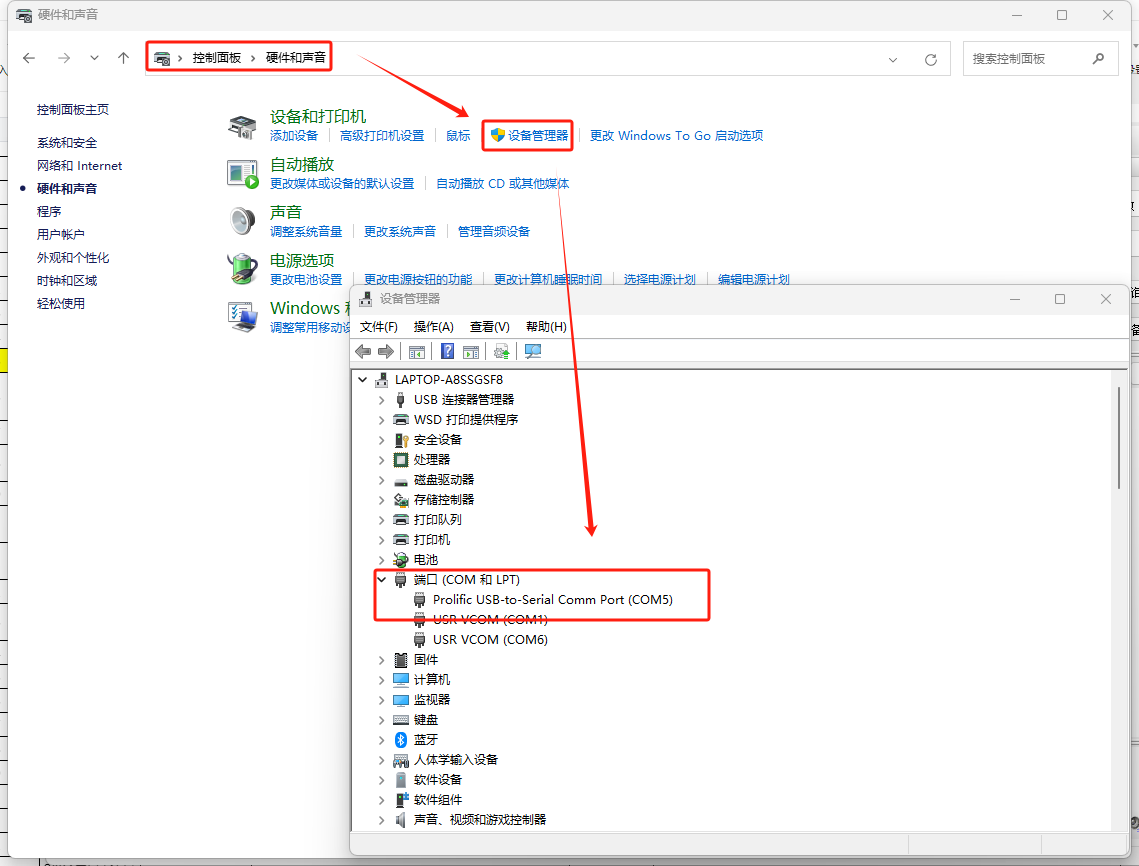Click the 处理器 chip icon

401,460
